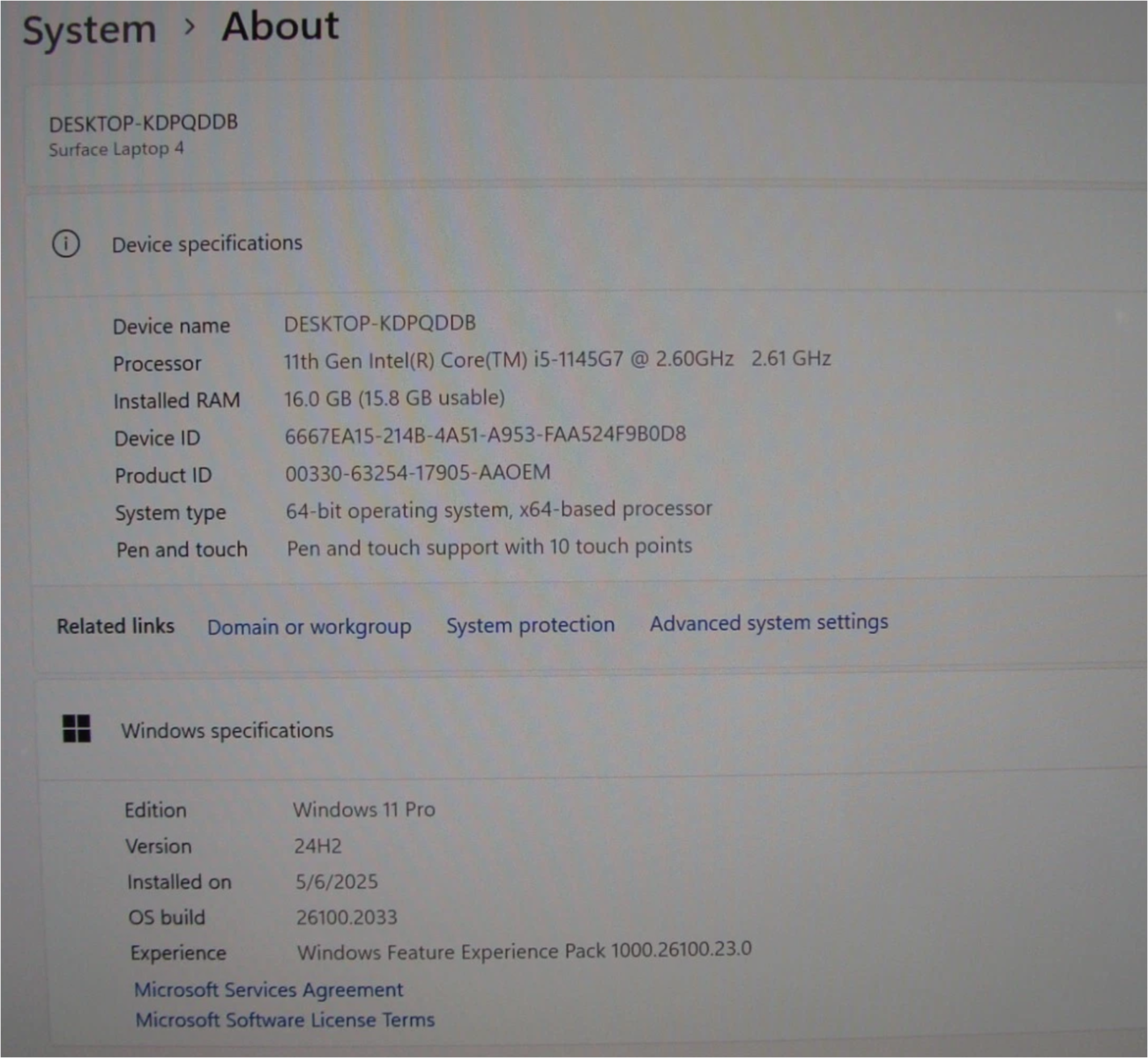
Task: Click the Installed RAM value
Action: pyautogui.click(x=394, y=398)
